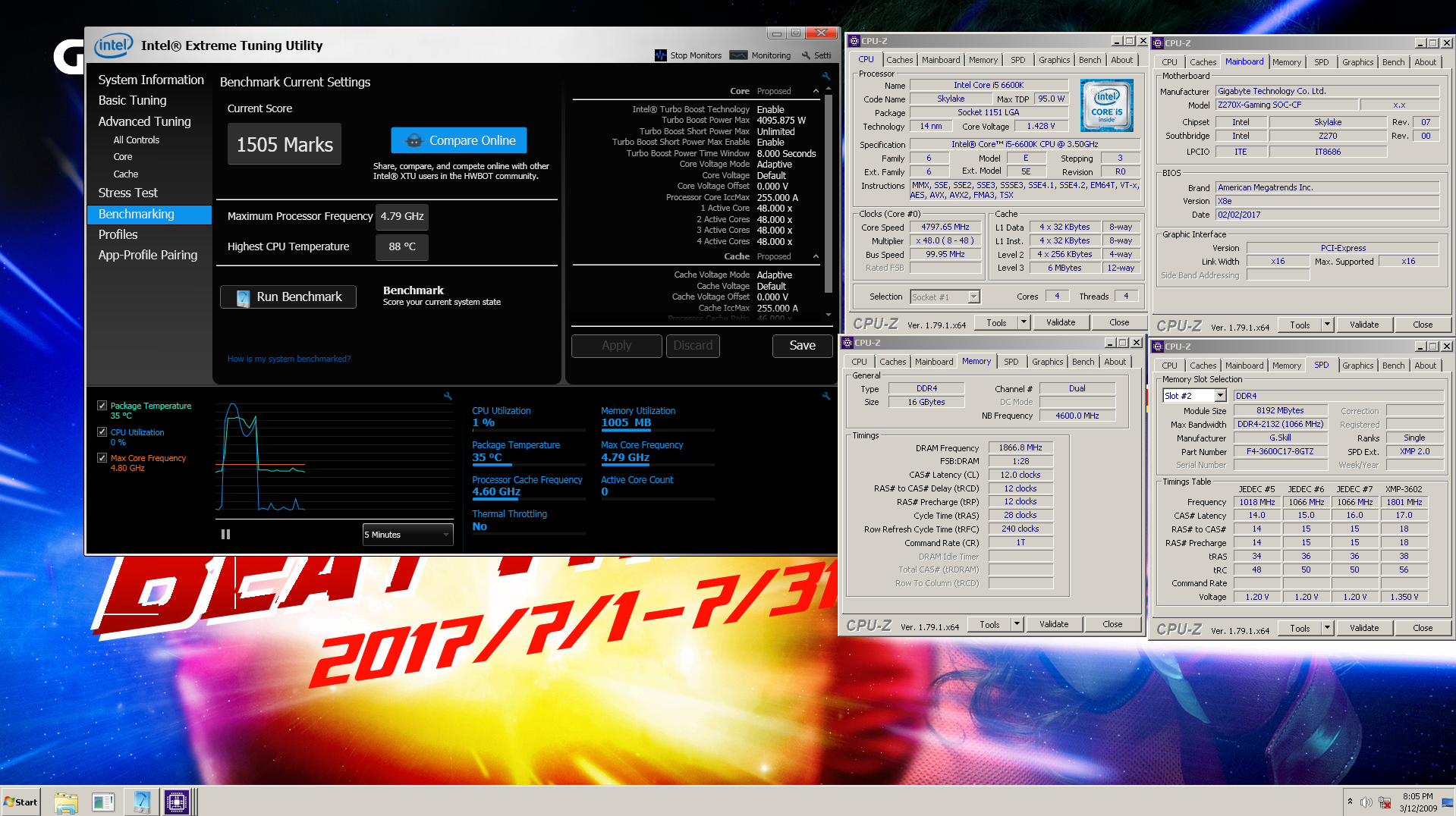Open the Windows Start button
Image resolution: width=1456 pixels, height=816 pixels.
point(20,802)
